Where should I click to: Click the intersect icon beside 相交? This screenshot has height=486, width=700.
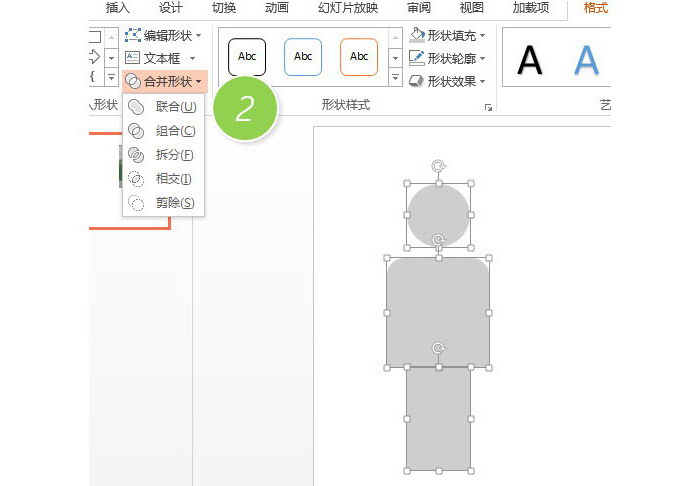click(x=136, y=179)
